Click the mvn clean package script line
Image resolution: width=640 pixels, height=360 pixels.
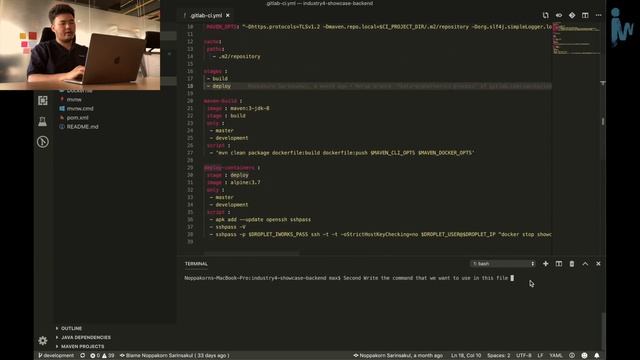tap(342, 153)
